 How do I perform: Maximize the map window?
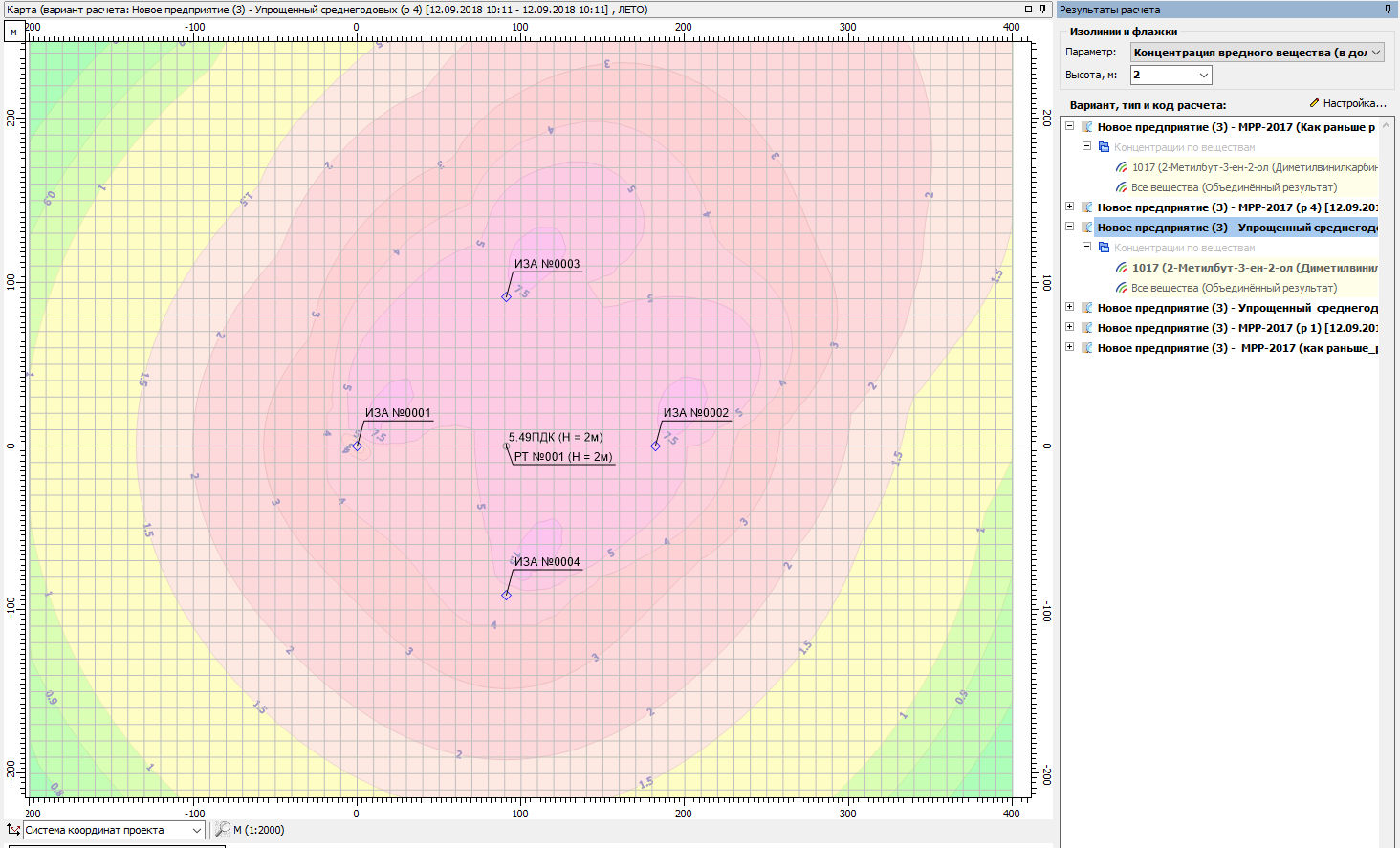coord(1028,10)
